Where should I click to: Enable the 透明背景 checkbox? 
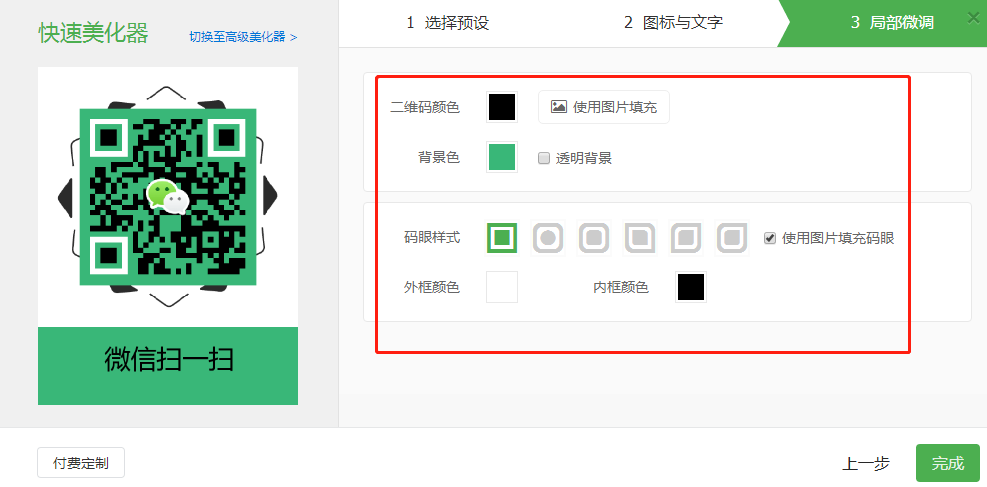544,159
